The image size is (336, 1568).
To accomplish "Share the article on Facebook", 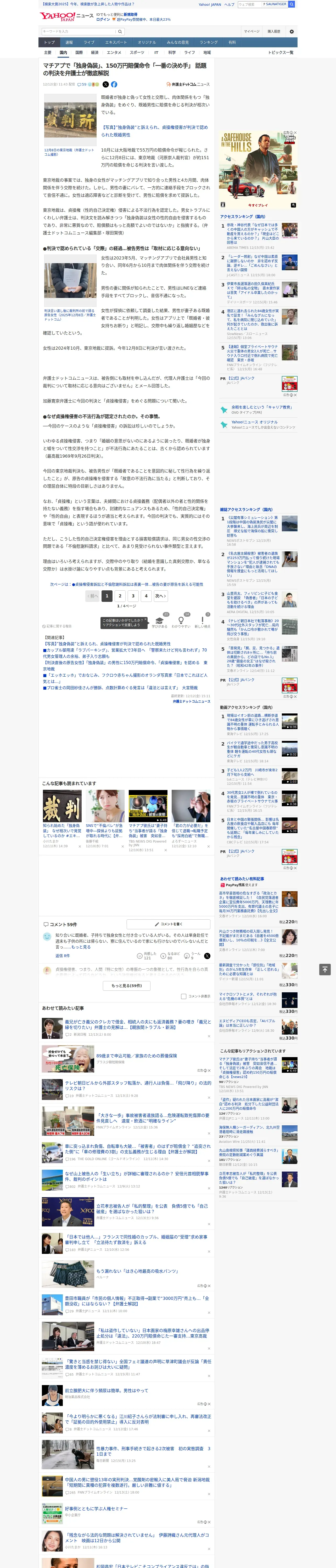I will (x=114, y=85).
